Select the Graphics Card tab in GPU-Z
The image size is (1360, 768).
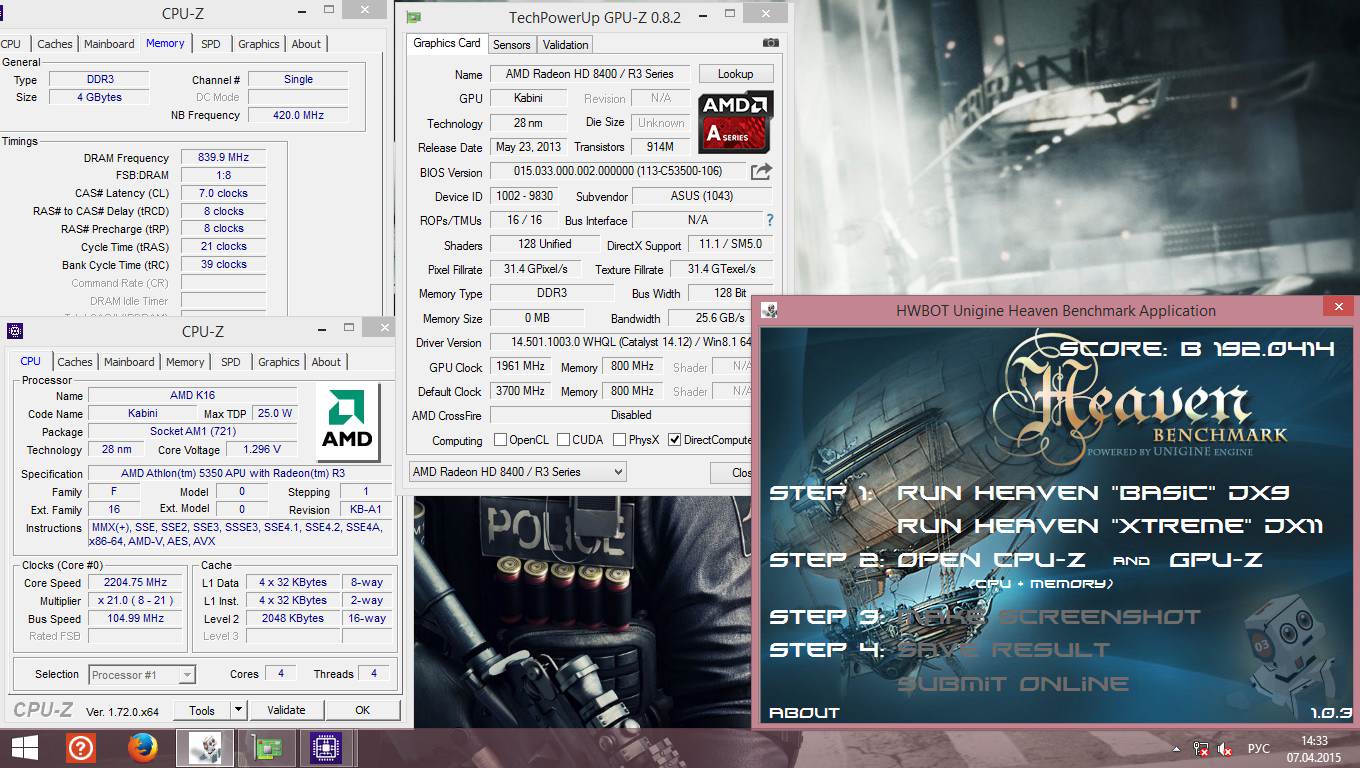(447, 43)
